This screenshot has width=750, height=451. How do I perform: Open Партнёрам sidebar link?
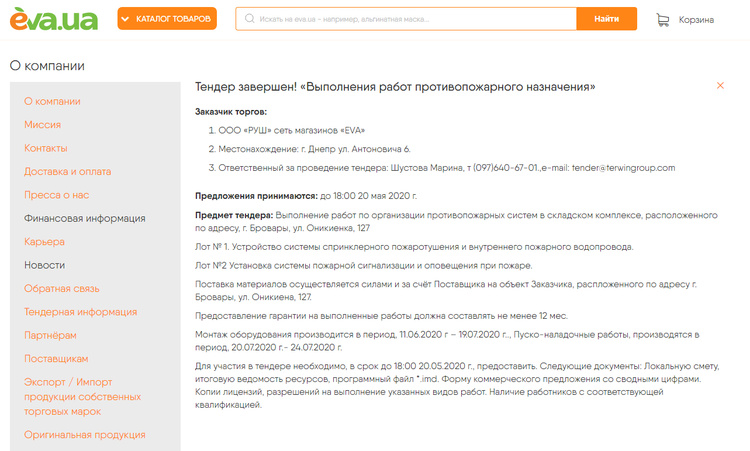click(x=50, y=336)
